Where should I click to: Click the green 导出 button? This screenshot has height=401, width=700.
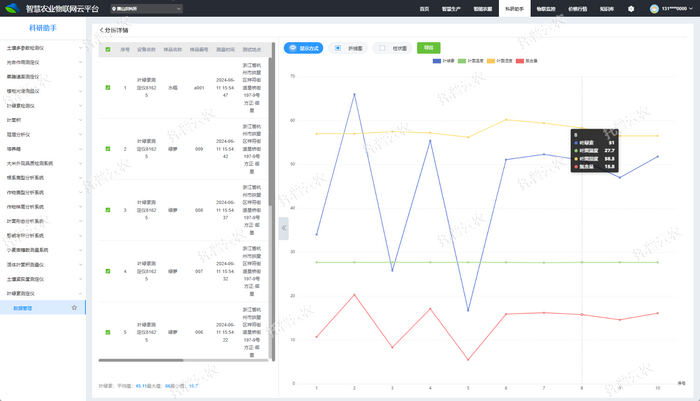click(429, 47)
